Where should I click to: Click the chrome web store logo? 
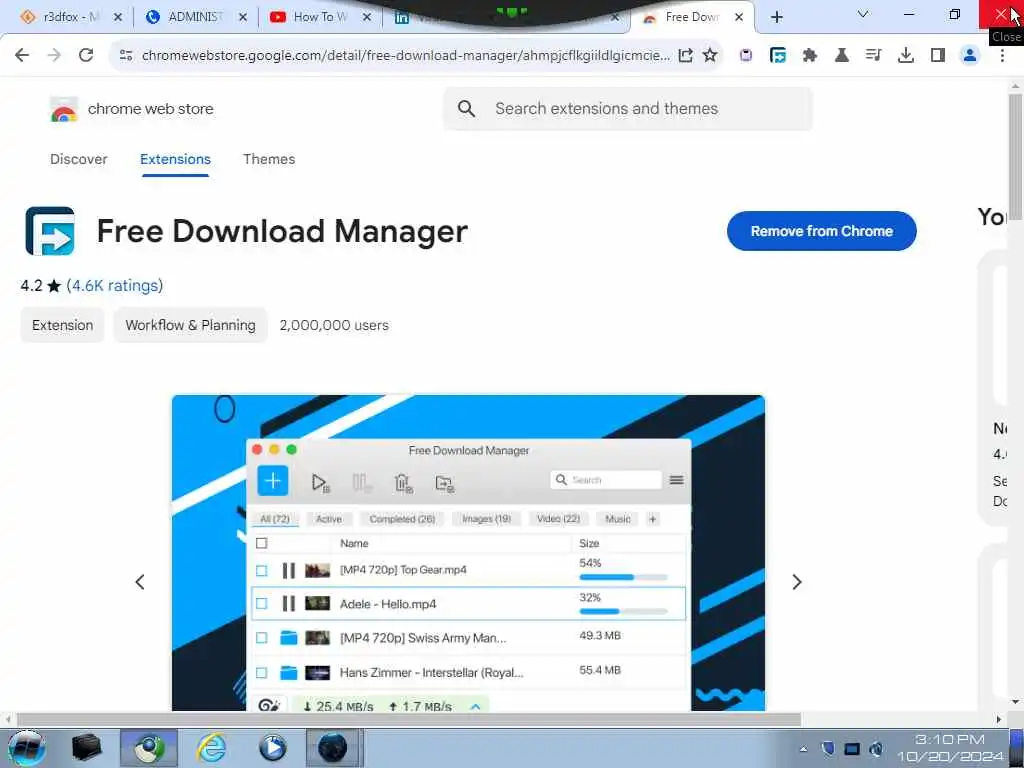click(132, 109)
